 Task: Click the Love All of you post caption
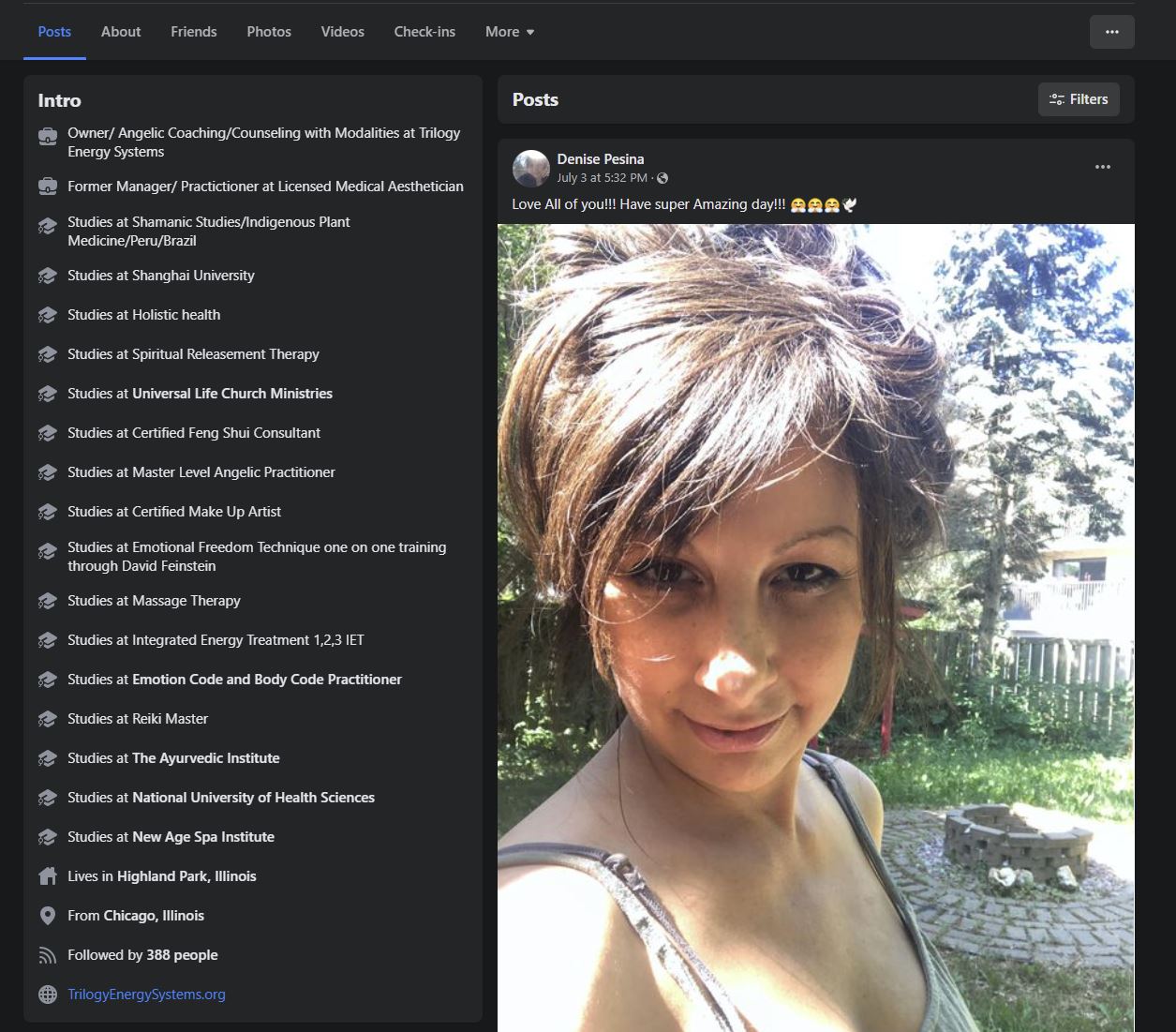(684, 204)
